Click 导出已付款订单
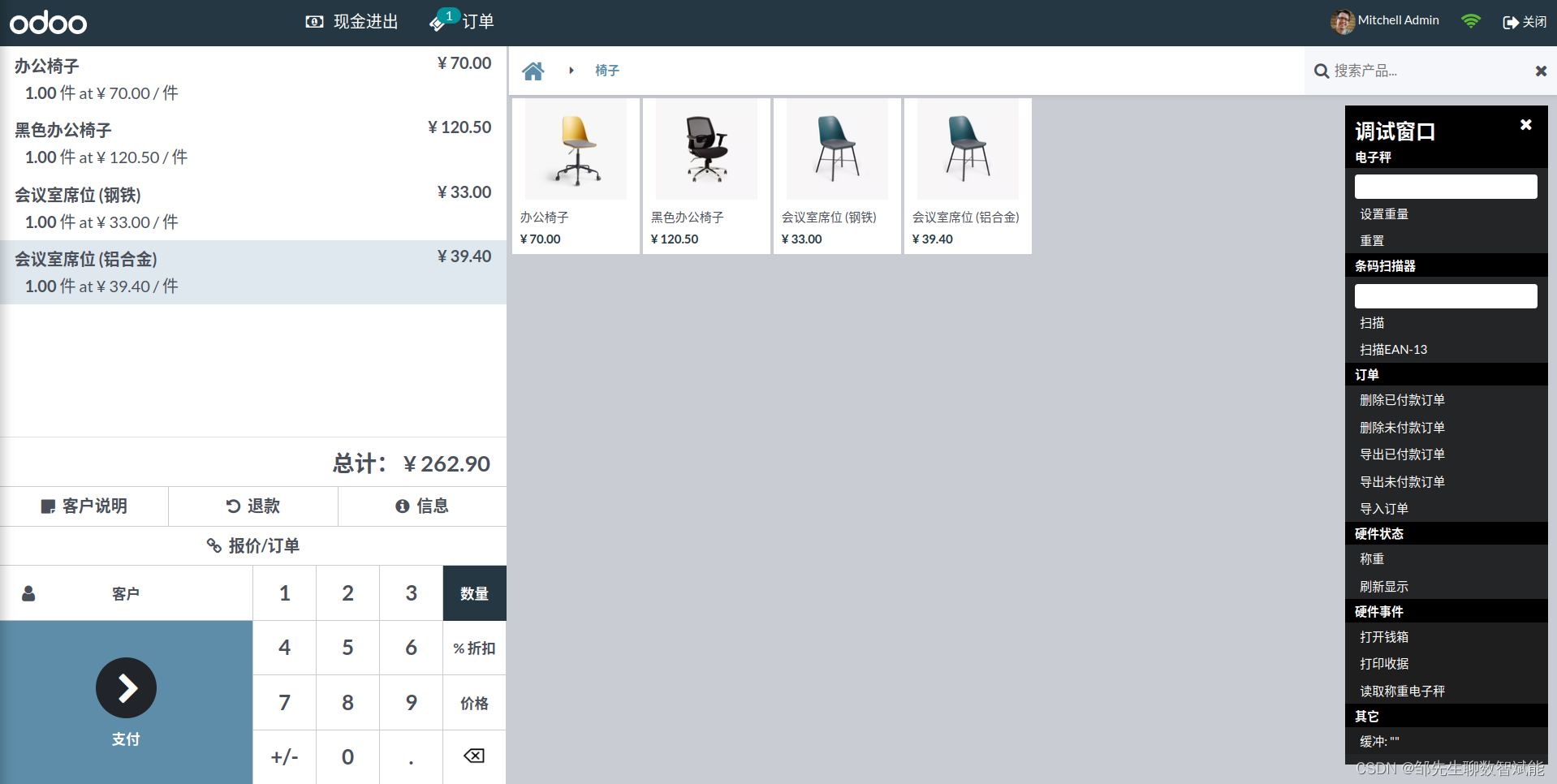Viewport: 1557px width, 784px height. click(x=1402, y=454)
